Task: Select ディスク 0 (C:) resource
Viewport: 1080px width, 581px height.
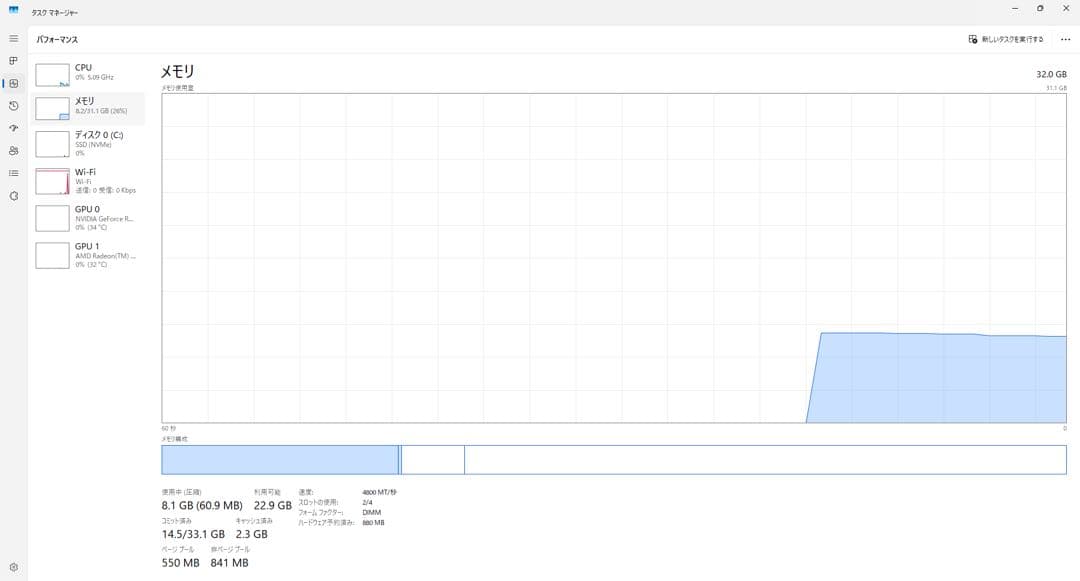Action: pos(88,143)
